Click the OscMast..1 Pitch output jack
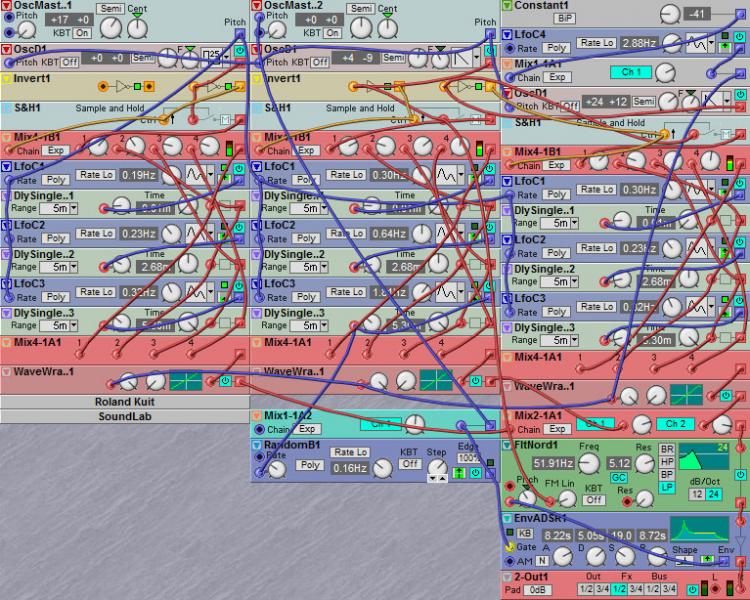This screenshot has height=600, width=750. (240, 33)
